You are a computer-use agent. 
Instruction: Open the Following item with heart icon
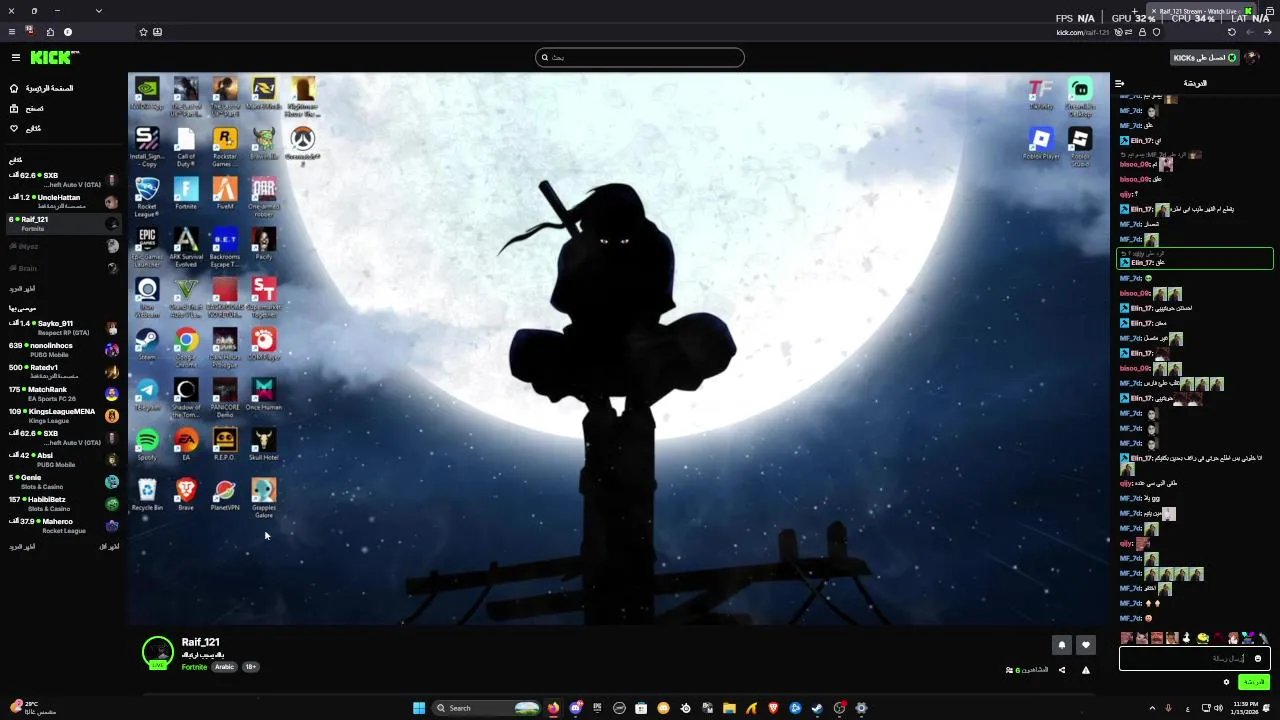27,128
